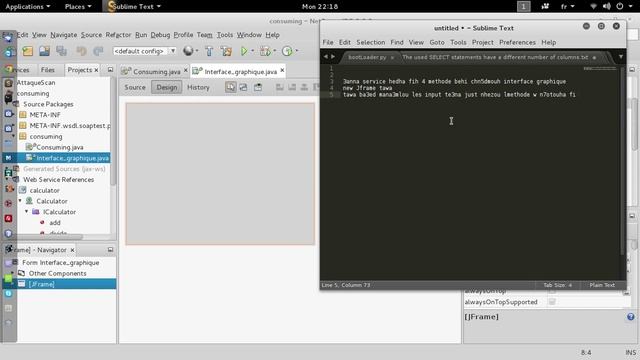640x360 pixels.
Task: Activate Connection Mode icon in form designer
Action: coord(243,87)
